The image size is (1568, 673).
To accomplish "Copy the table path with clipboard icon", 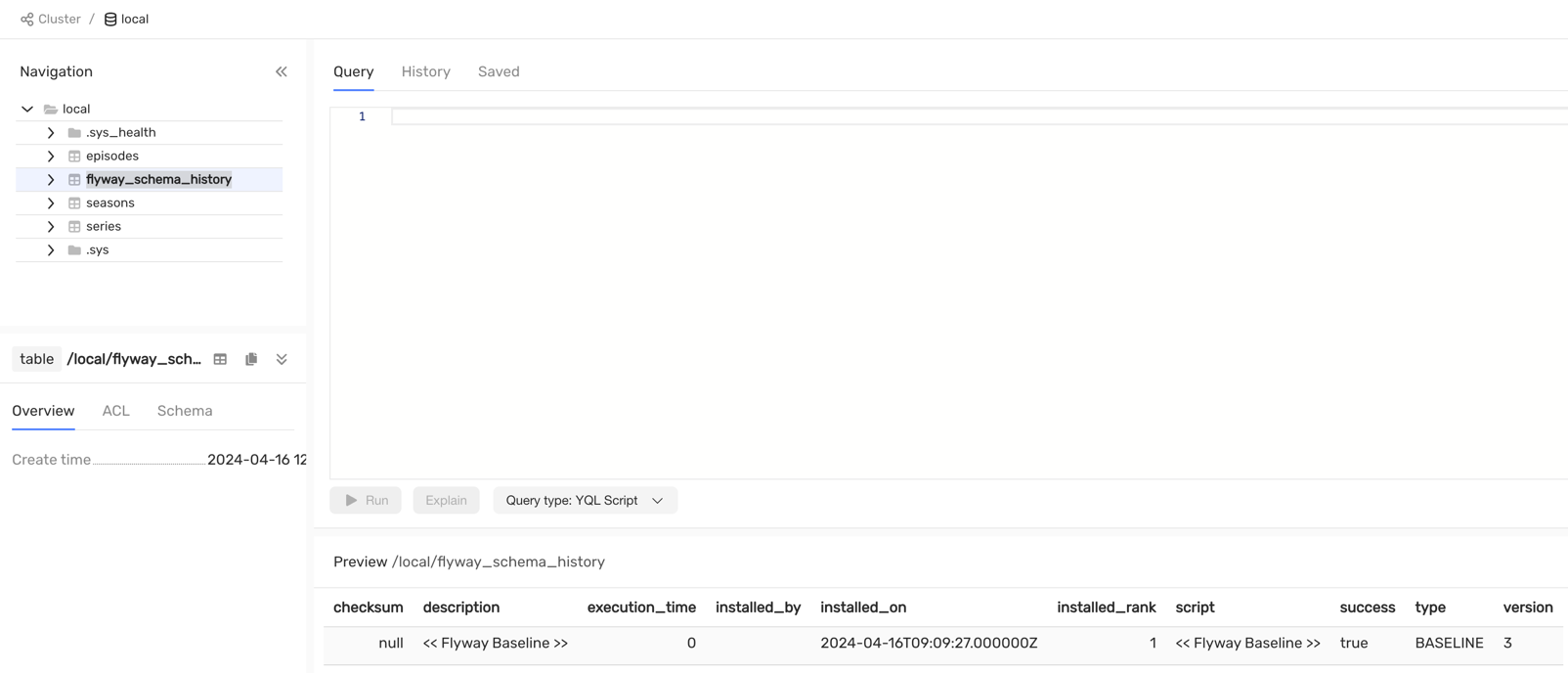I will coord(251,359).
